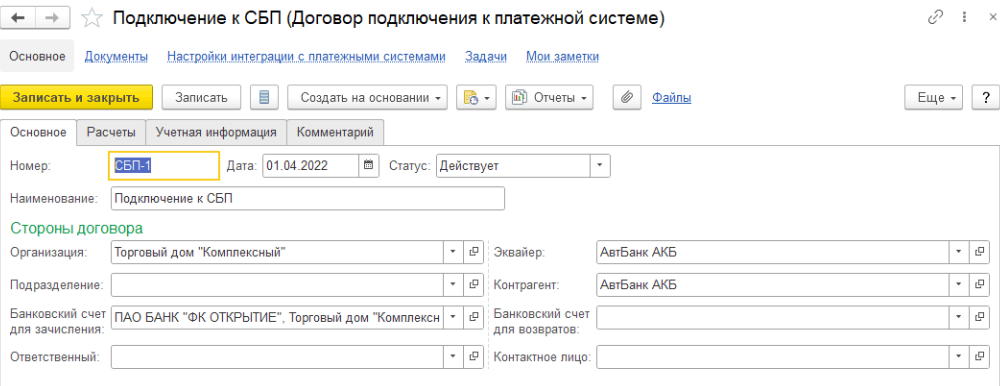This screenshot has height=386, width=1000.
Task: Click the empty Ответственный input field
Action: click(277, 357)
